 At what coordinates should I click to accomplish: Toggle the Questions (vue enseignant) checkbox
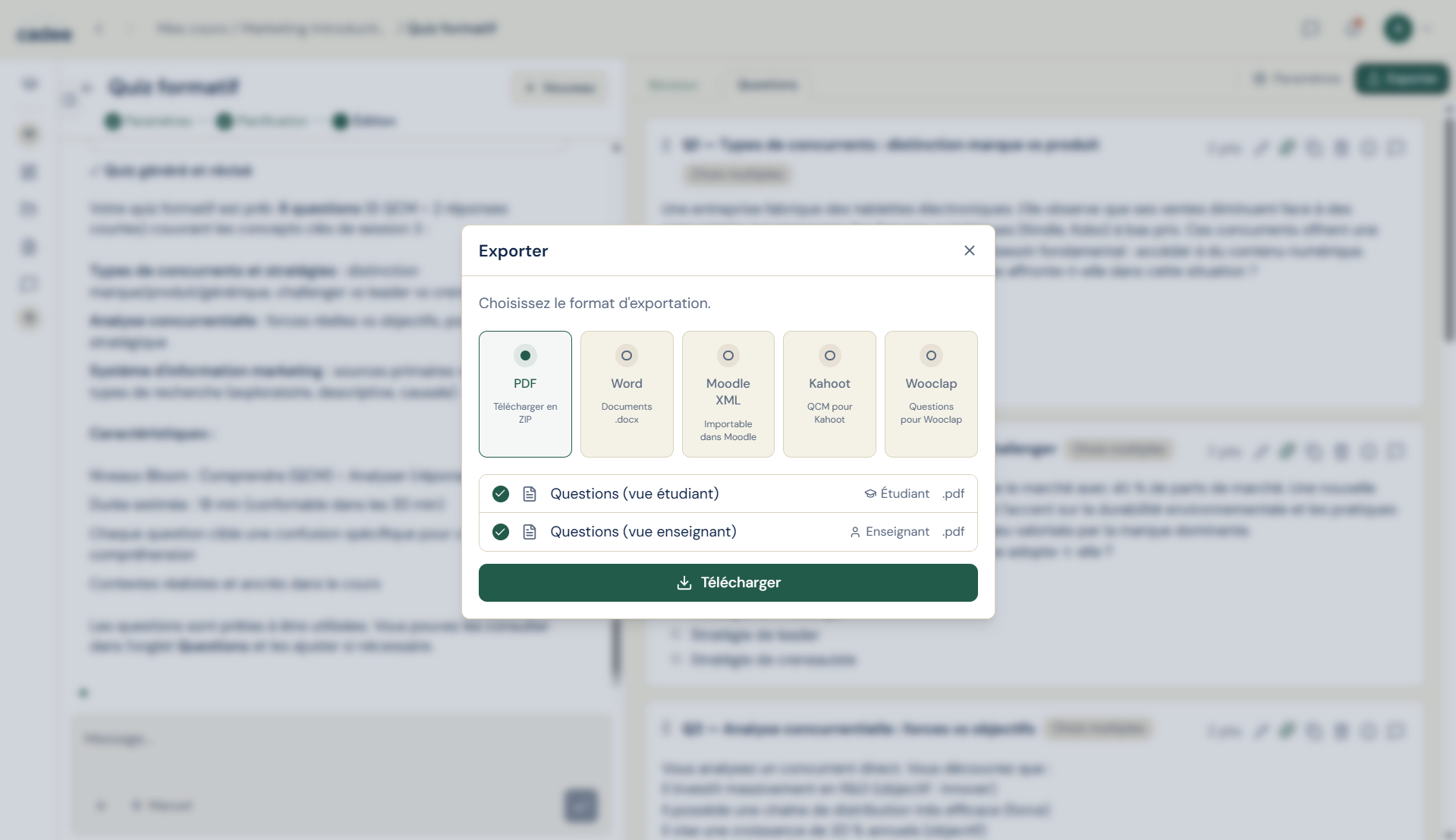[501, 532]
